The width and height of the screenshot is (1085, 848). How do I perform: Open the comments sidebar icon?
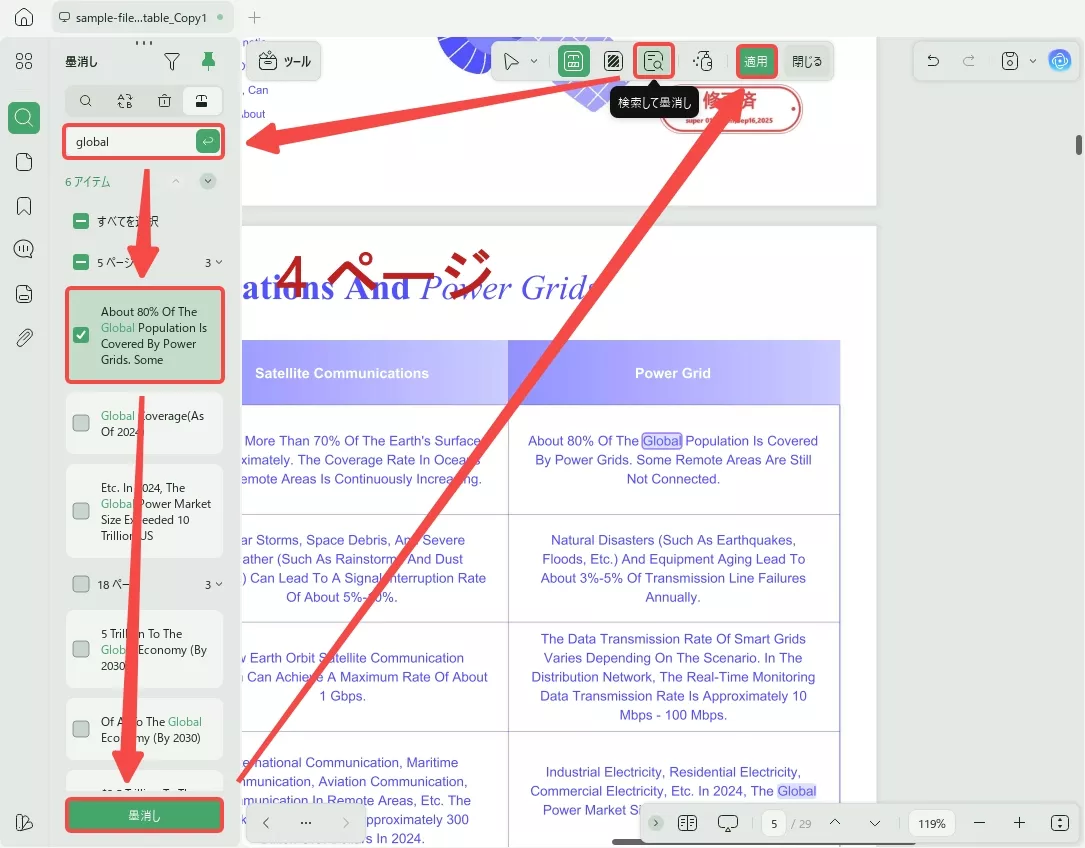(x=24, y=249)
